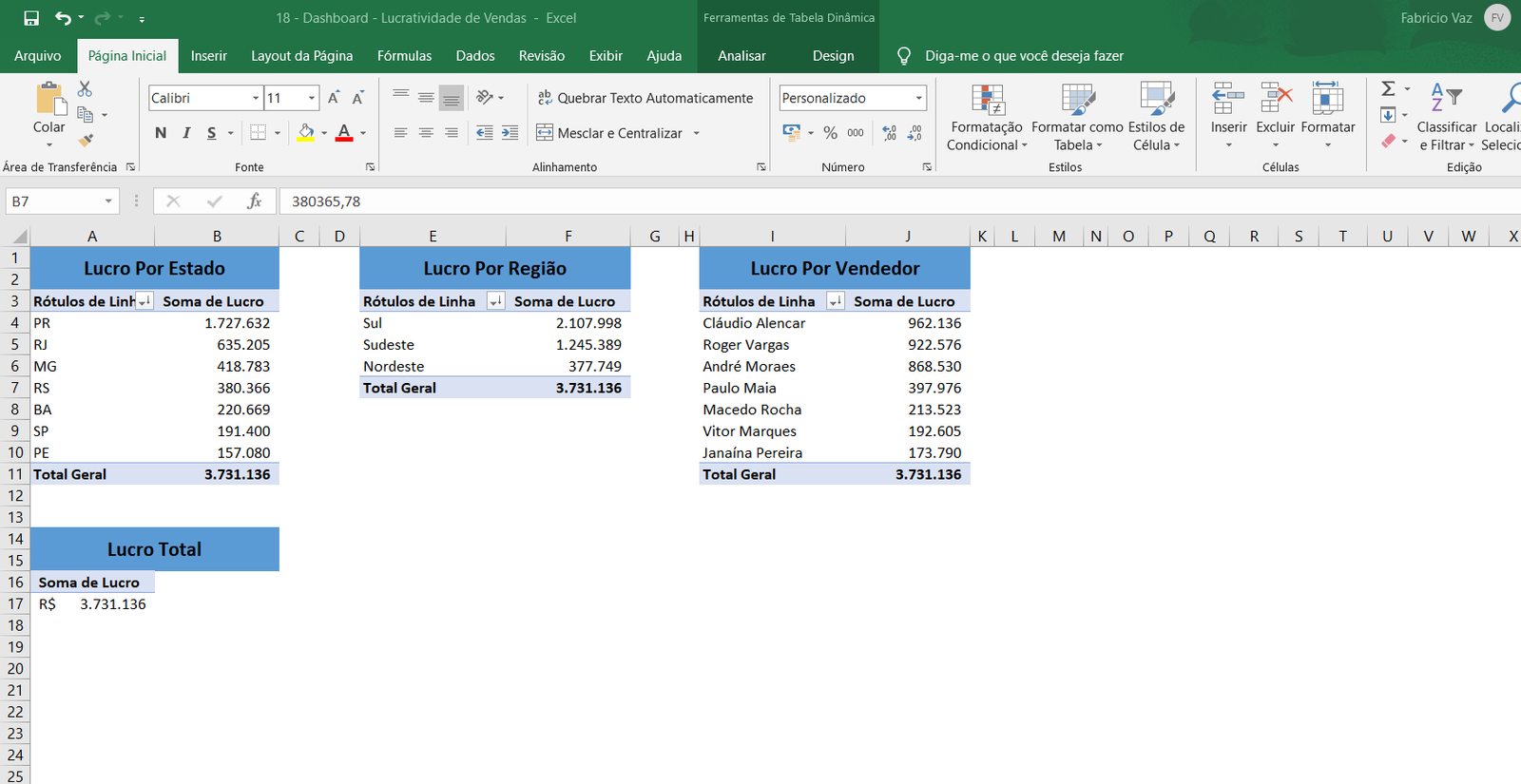This screenshot has height=784, width=1521.
Task: Select column F header
Action: [x=568, y=236]
